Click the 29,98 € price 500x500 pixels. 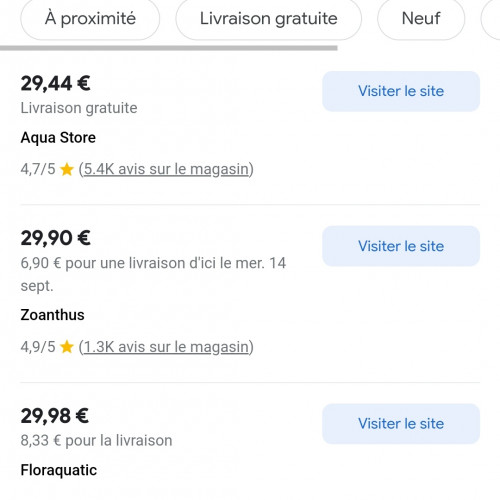coord(55,416)
